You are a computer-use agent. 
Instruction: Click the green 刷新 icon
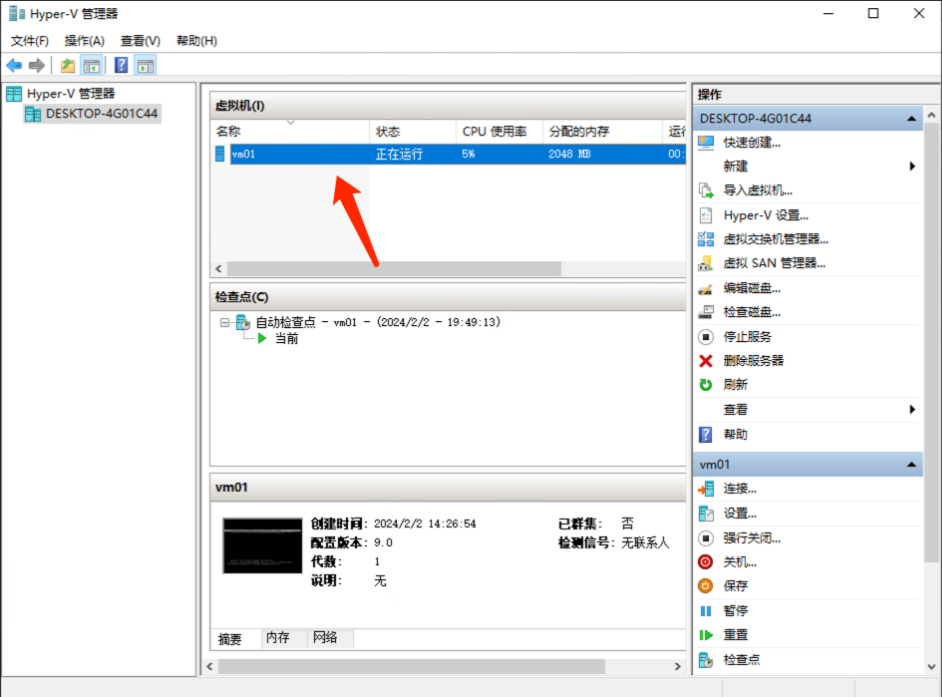tap(706, 385)
